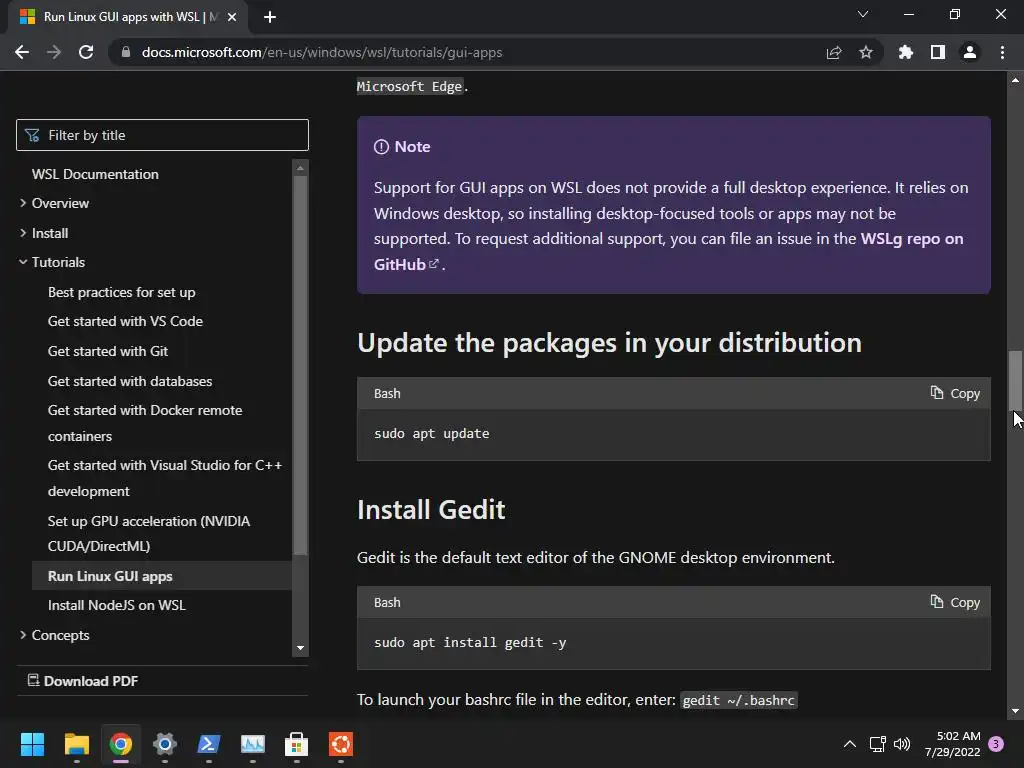Open Ubuntu from taskbar
The height and width of the screenshot is (768, 1024).
click(x=341, y=744)
